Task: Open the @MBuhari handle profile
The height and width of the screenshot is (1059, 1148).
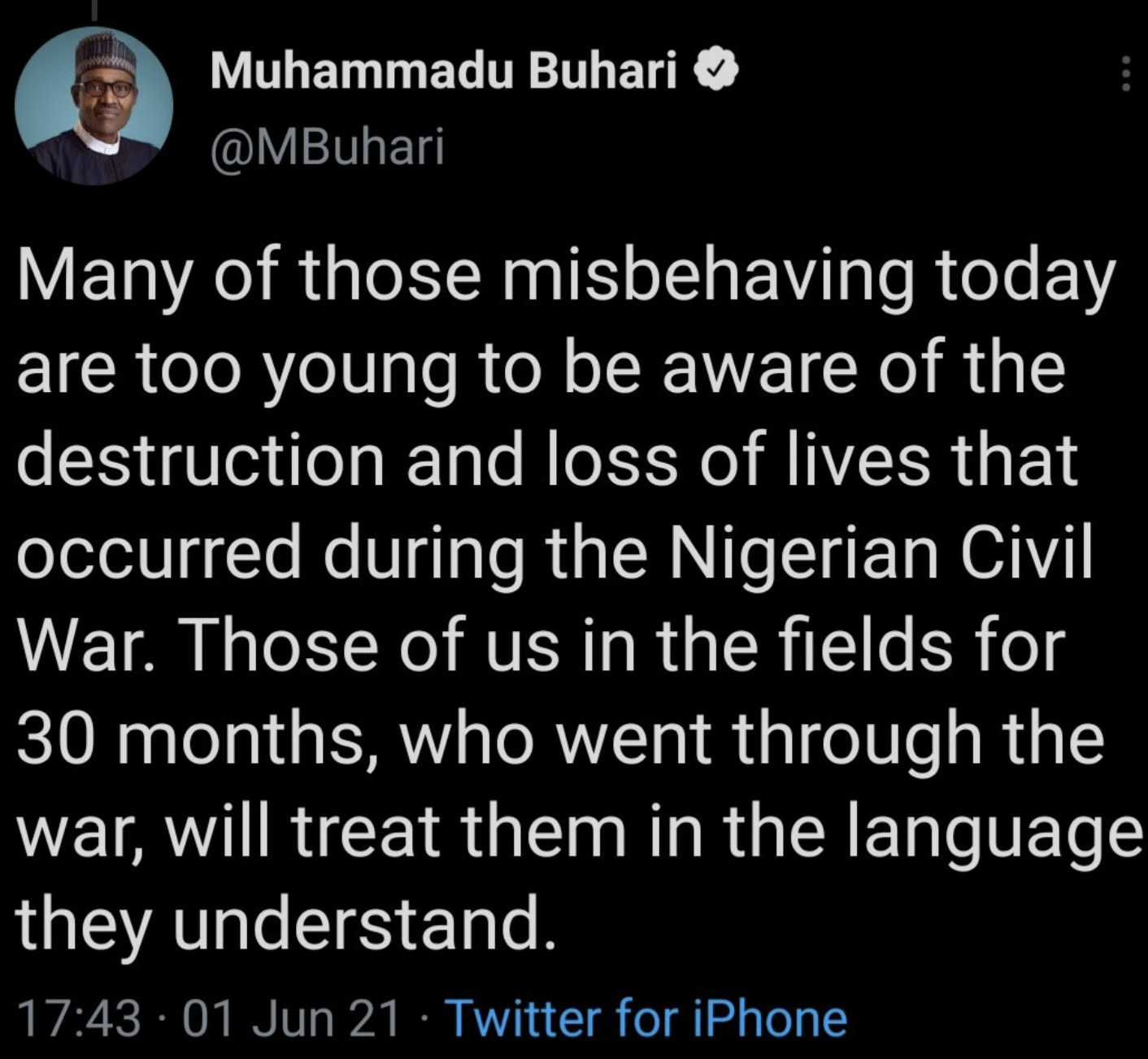Action: click(x=327, y=147)
